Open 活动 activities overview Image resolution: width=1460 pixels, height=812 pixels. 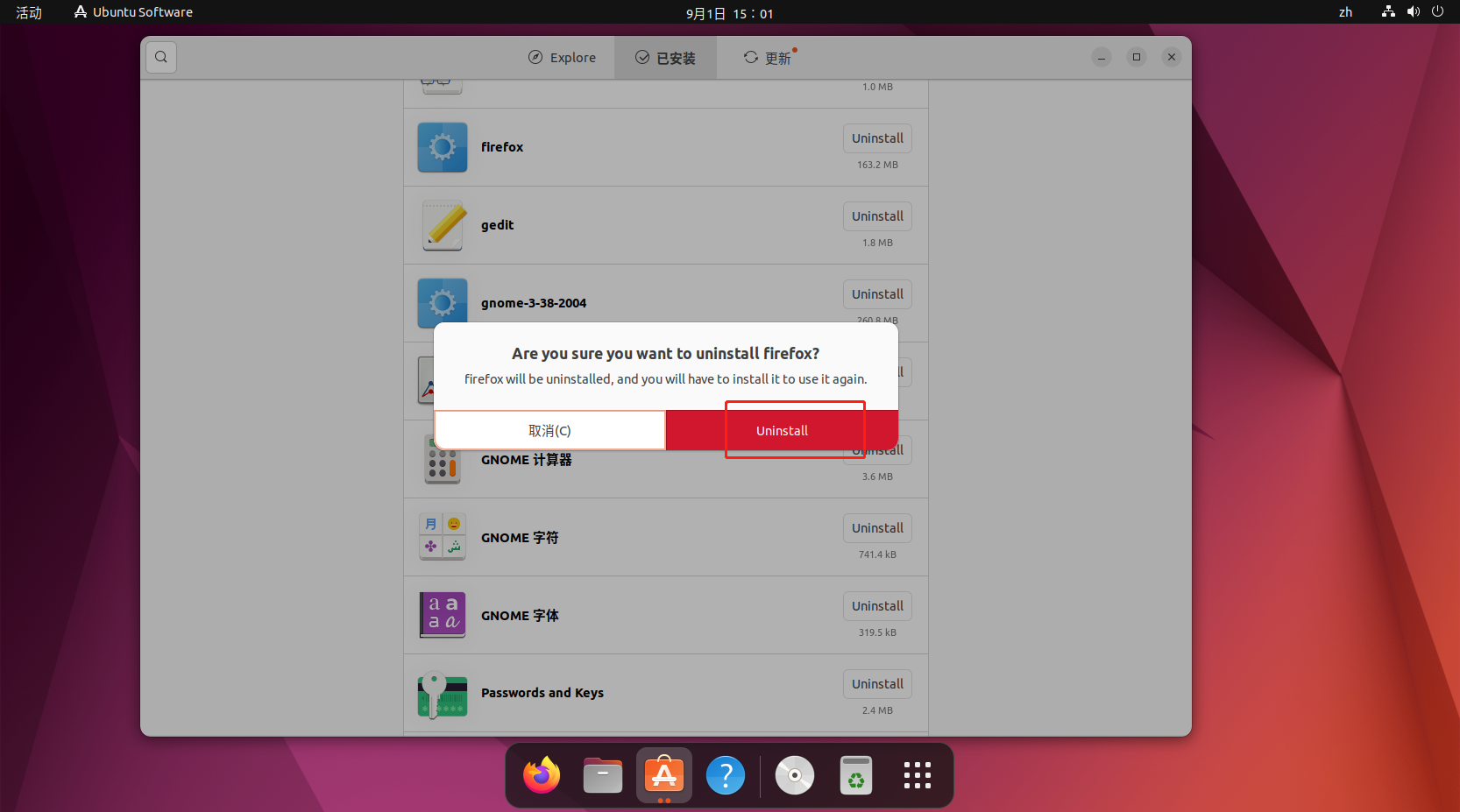click(29, 12)
